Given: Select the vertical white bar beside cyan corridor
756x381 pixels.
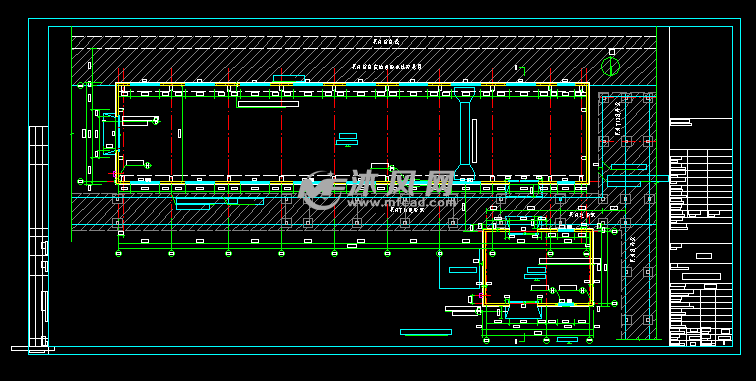Looking at the screenshot, I should (x=474, y=141).
